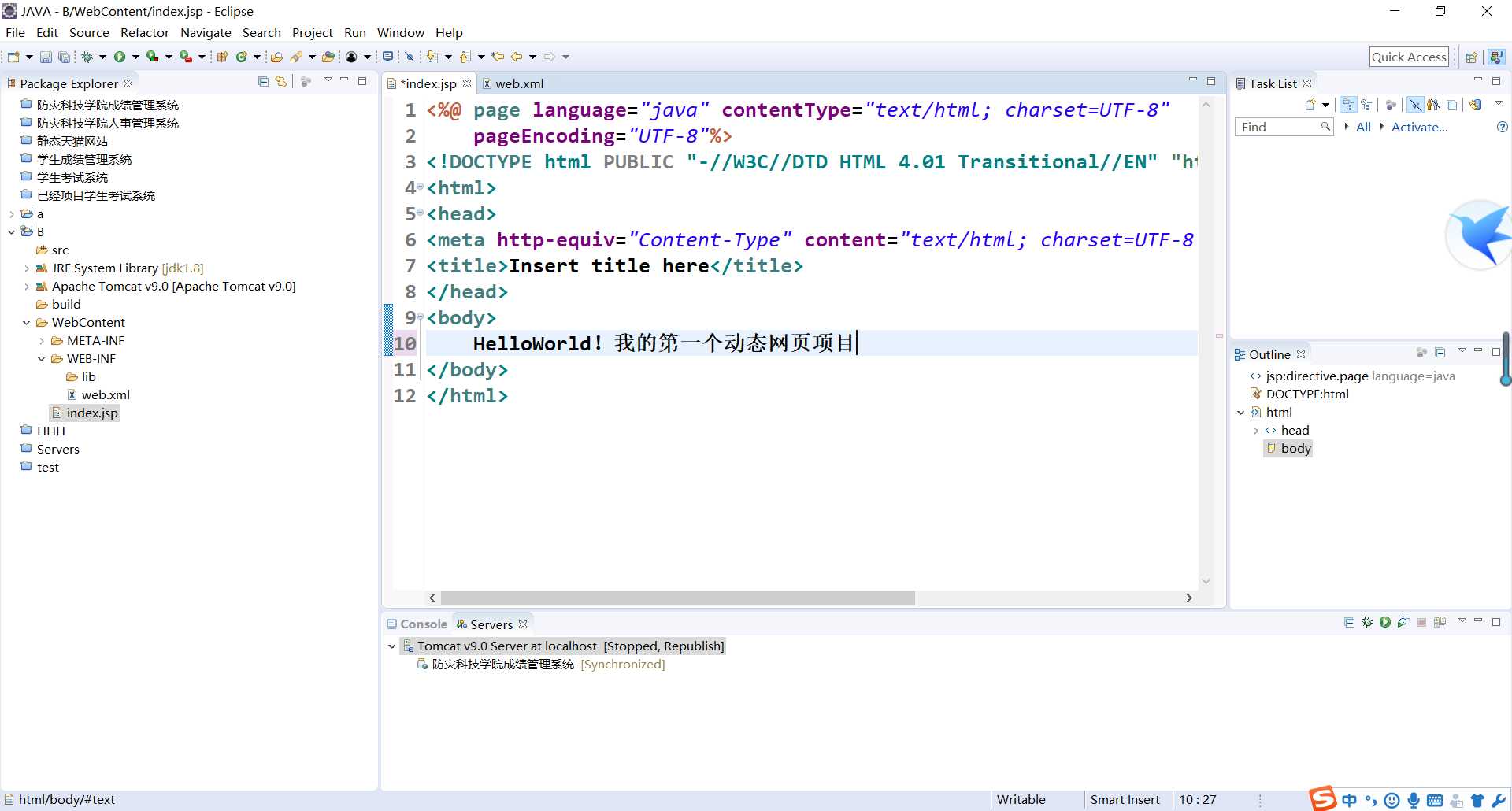Screen dimensions: 1512x811
Task: Click the Find field in Task List
Action: pos(1284,127)
